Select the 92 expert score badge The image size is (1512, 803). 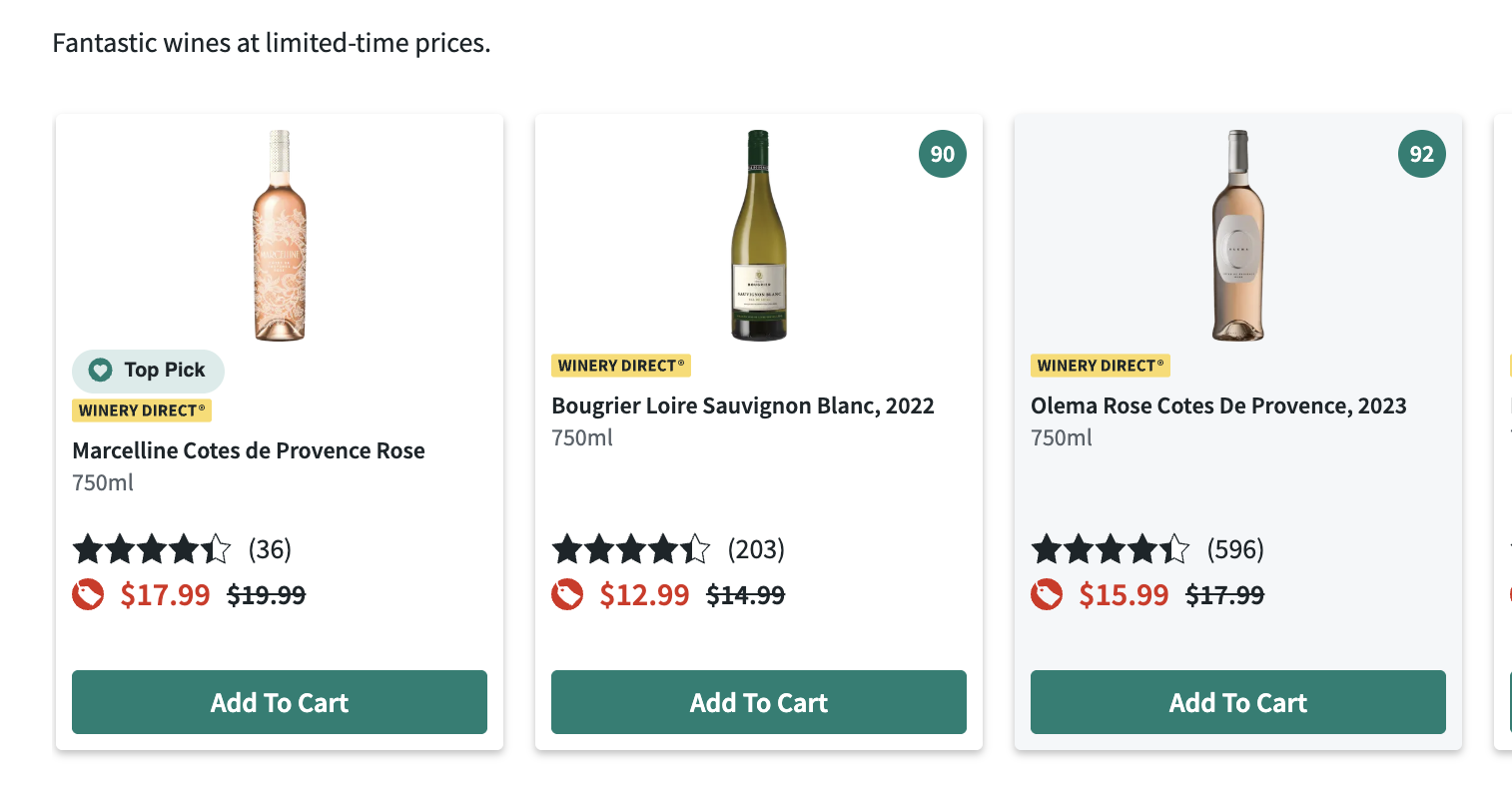1421,154
